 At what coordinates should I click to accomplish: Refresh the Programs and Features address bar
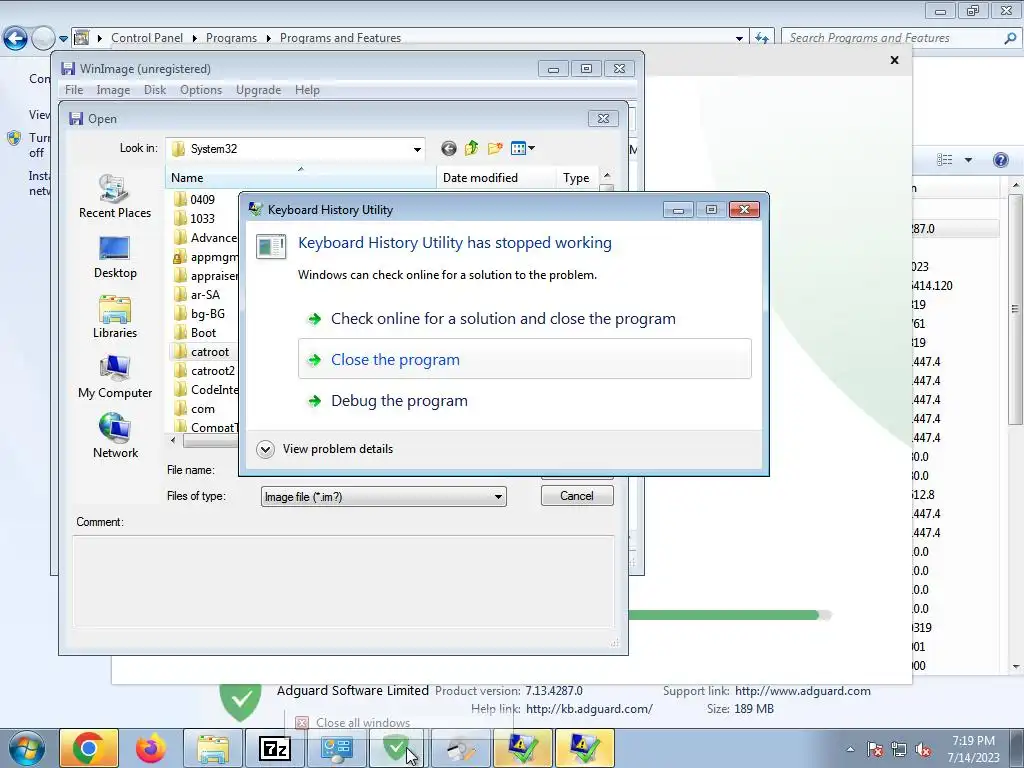click(761, 38)
